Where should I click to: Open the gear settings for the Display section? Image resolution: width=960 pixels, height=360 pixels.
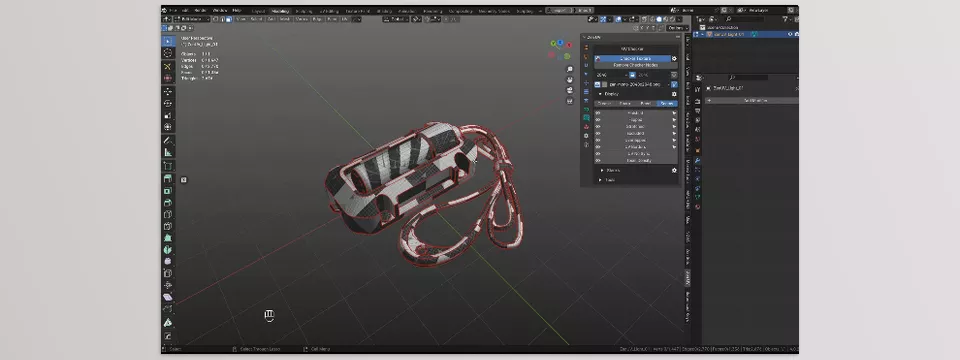(x=674, y=94)
